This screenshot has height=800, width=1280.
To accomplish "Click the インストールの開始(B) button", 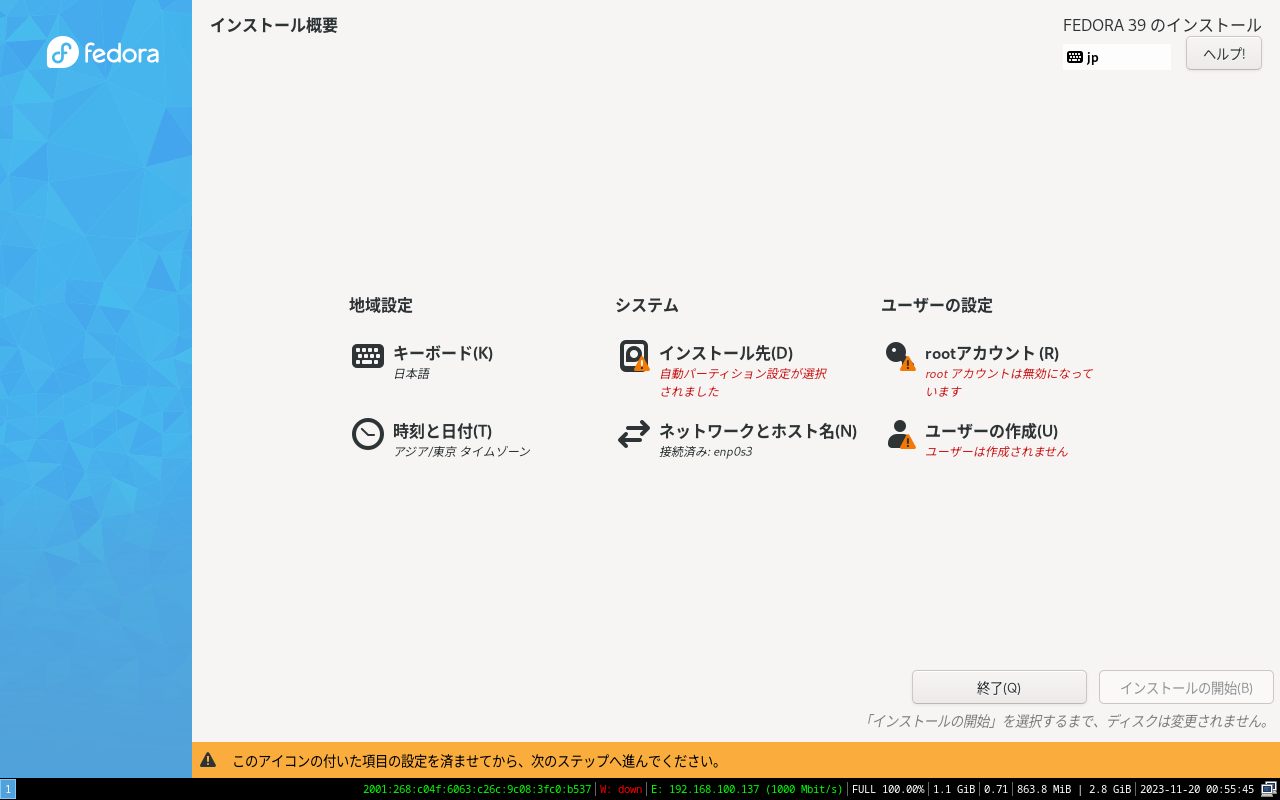I will coord(1186,687).
